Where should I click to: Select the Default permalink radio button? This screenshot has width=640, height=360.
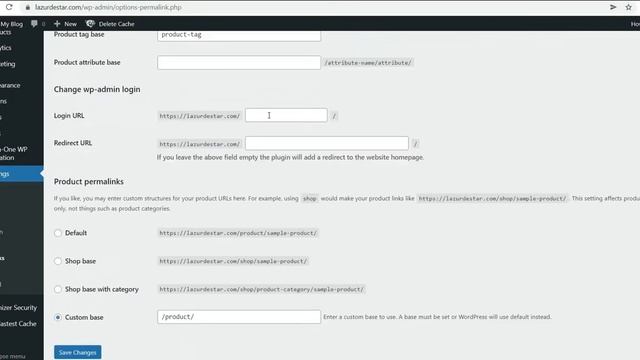58,233
